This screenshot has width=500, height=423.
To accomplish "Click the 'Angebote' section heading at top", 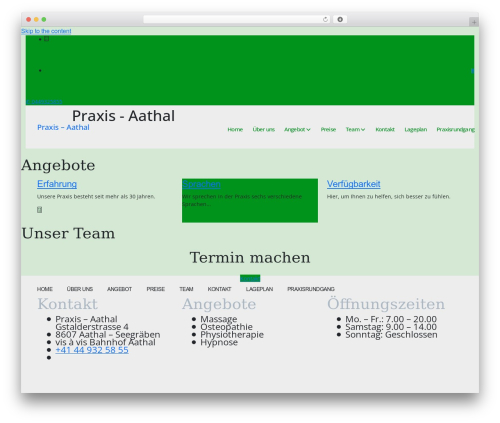I will [58, 165].
